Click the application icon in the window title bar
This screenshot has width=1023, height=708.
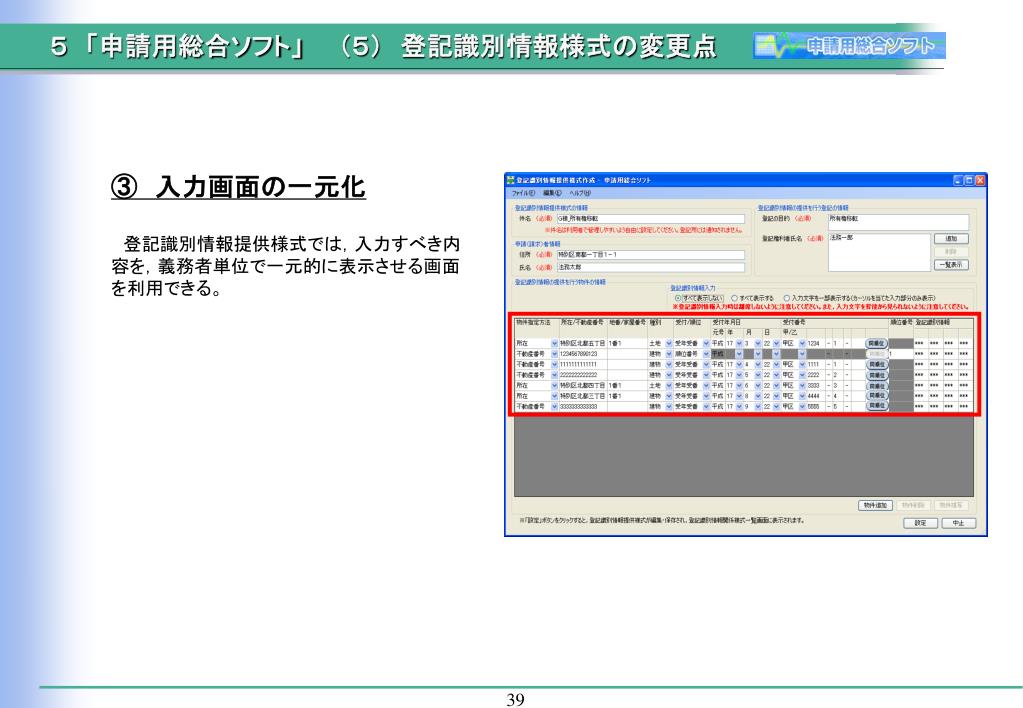coord(511,180)
